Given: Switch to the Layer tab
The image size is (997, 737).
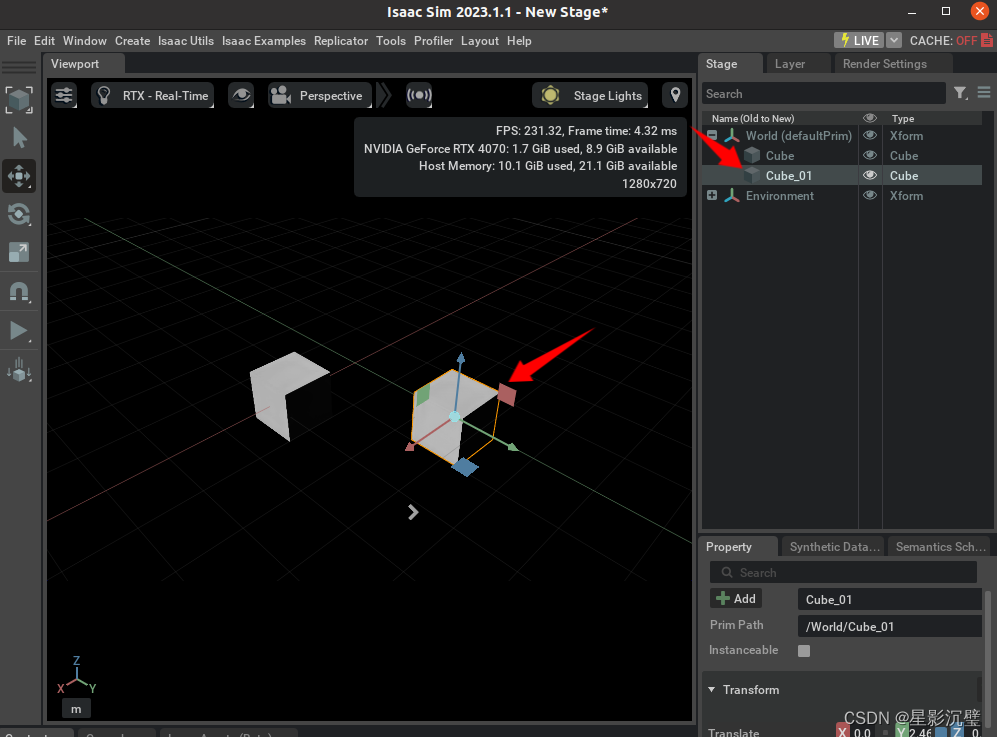Looking at the screenshot, I should 790,64.
